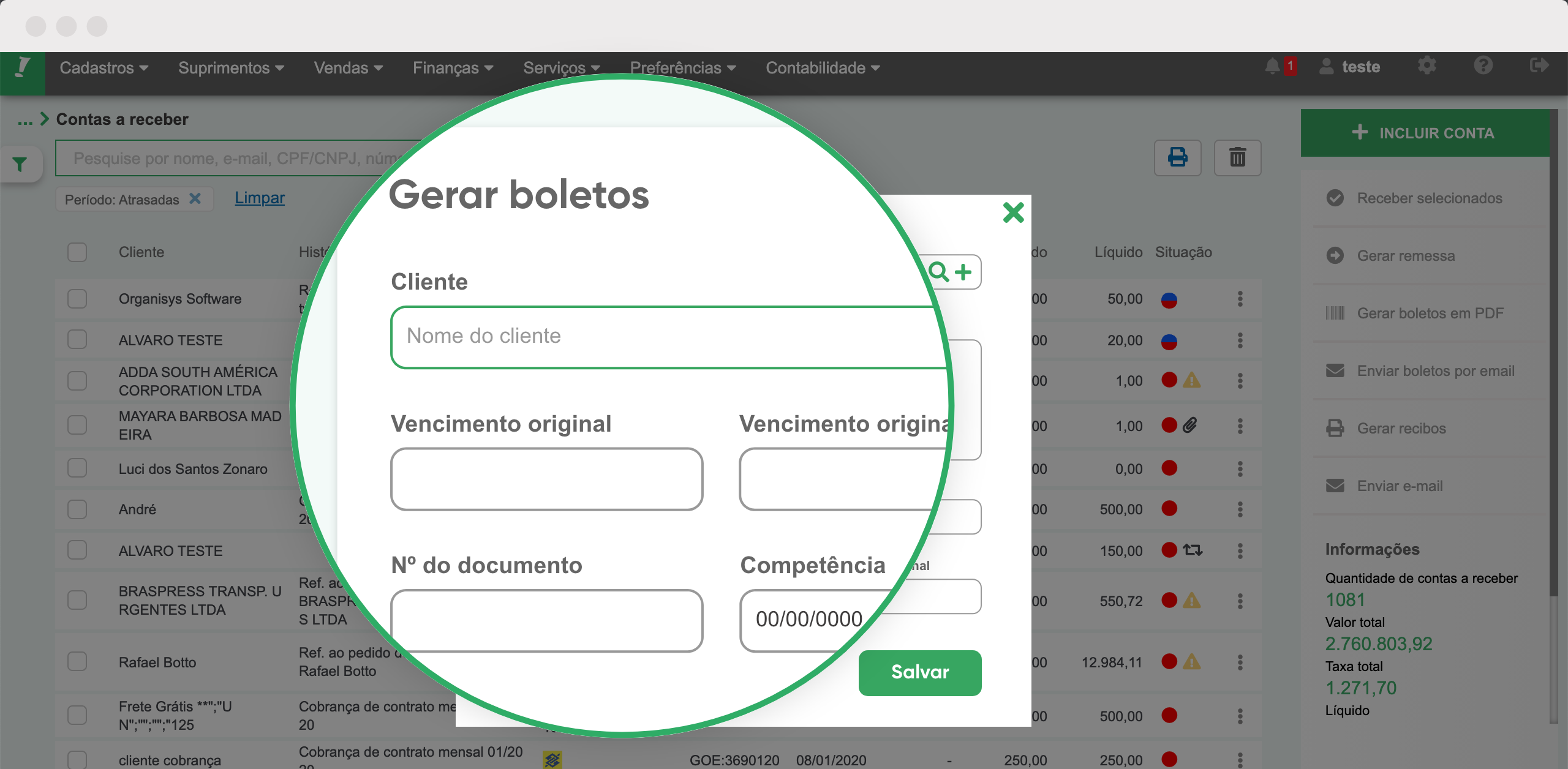Expand the Cadastros menu
This screenshot has width=1568, height=769.
click(x=104, y=67)
